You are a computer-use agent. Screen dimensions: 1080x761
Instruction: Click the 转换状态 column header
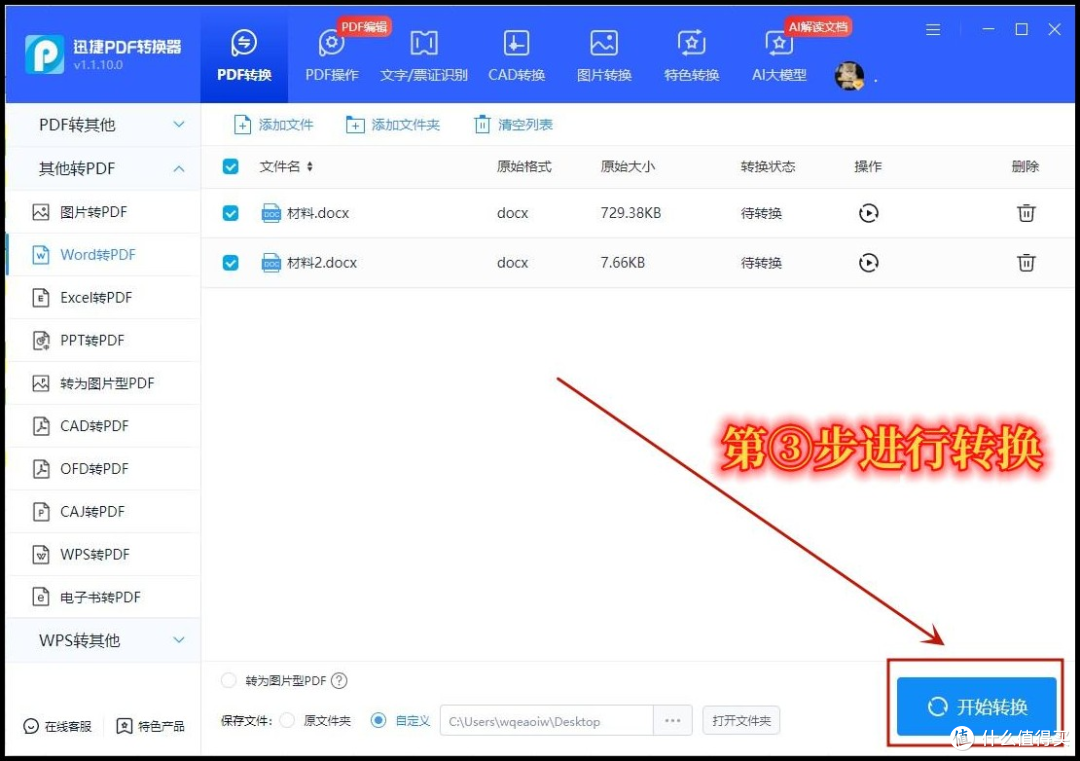click(768, 166)
